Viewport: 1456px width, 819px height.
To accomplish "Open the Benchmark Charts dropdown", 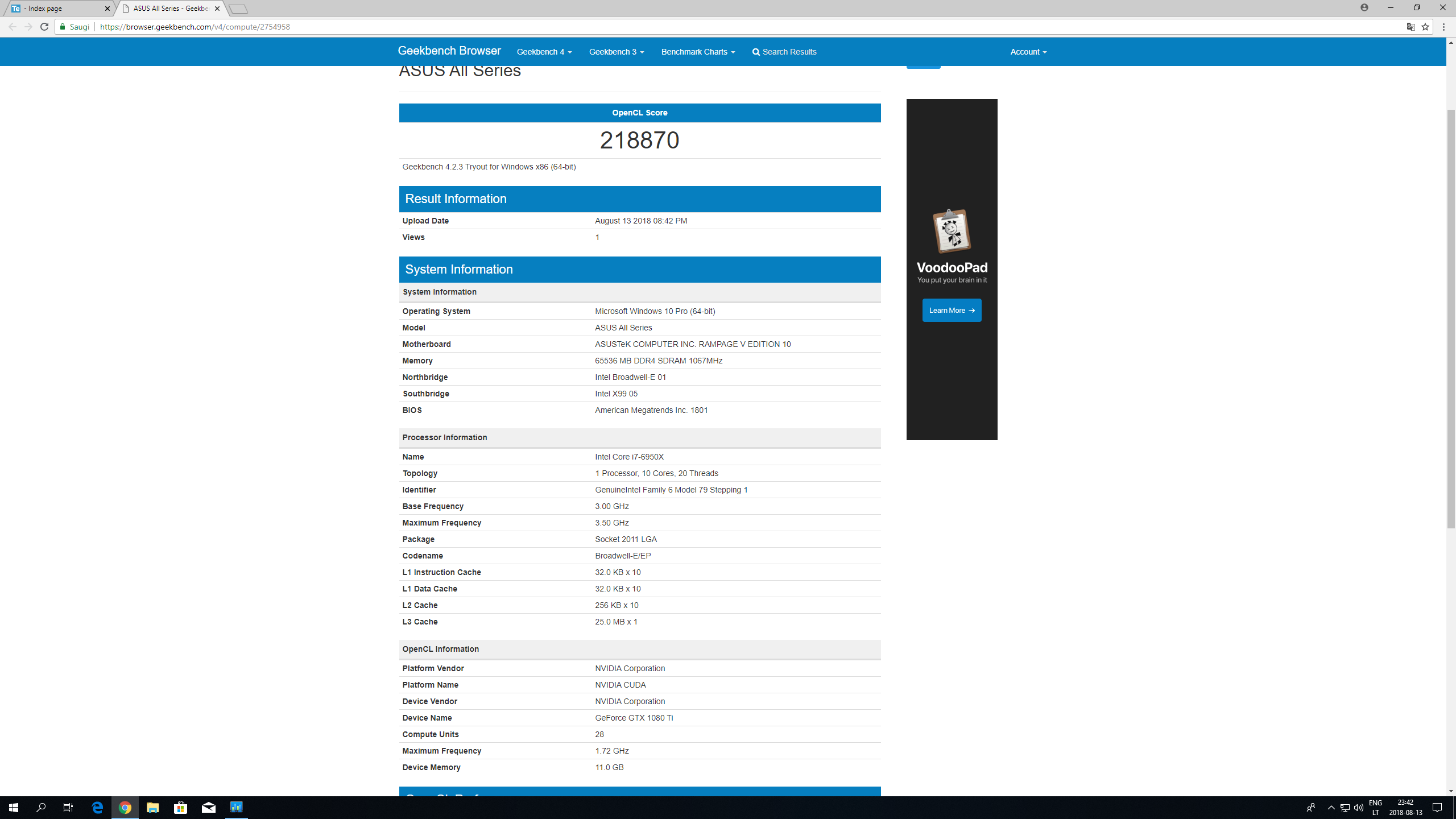I will tap(698, 52).
